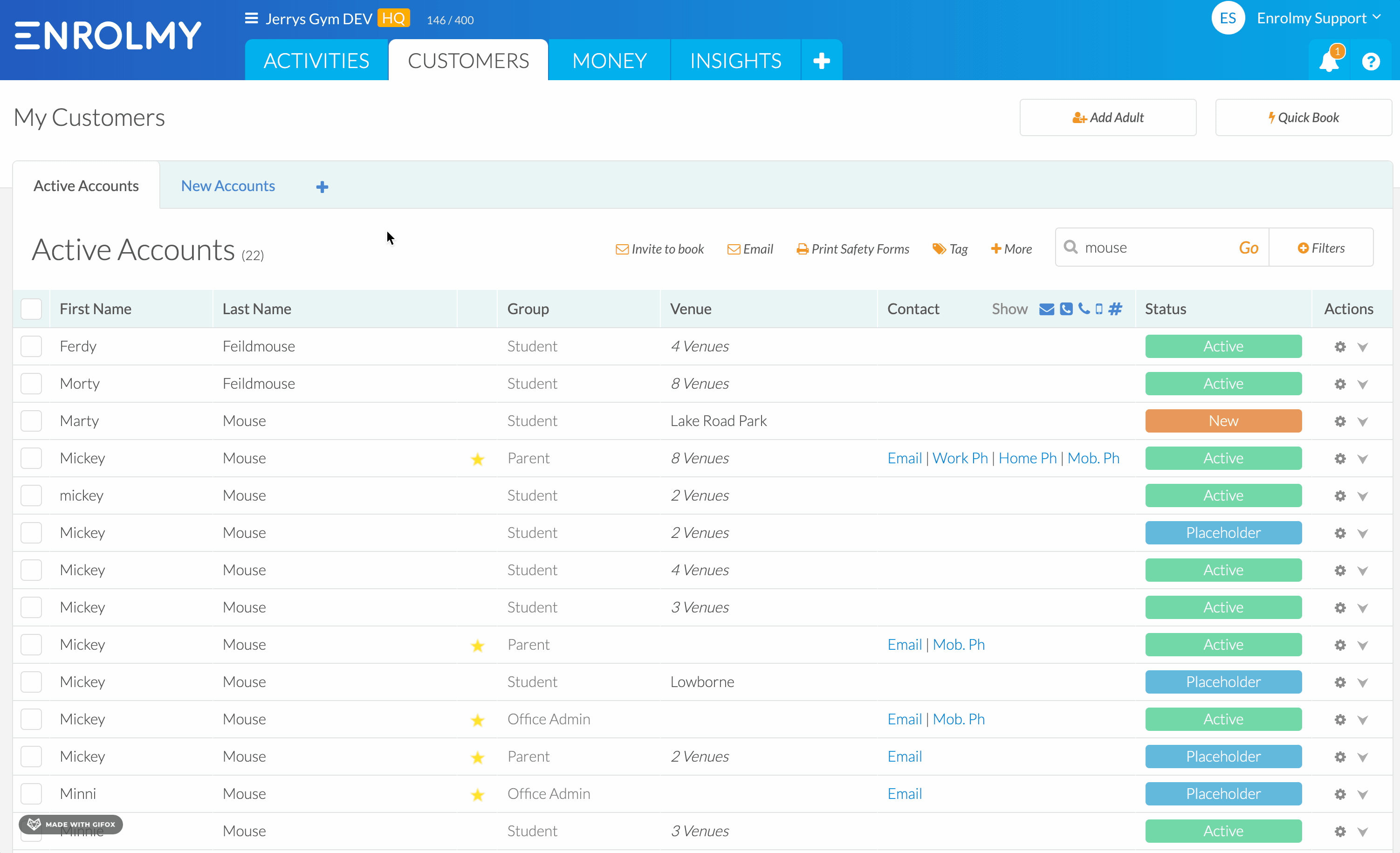1400x853 pixels.
Task: Click the Enrolmy logo
Action: [x=107, y=36]
